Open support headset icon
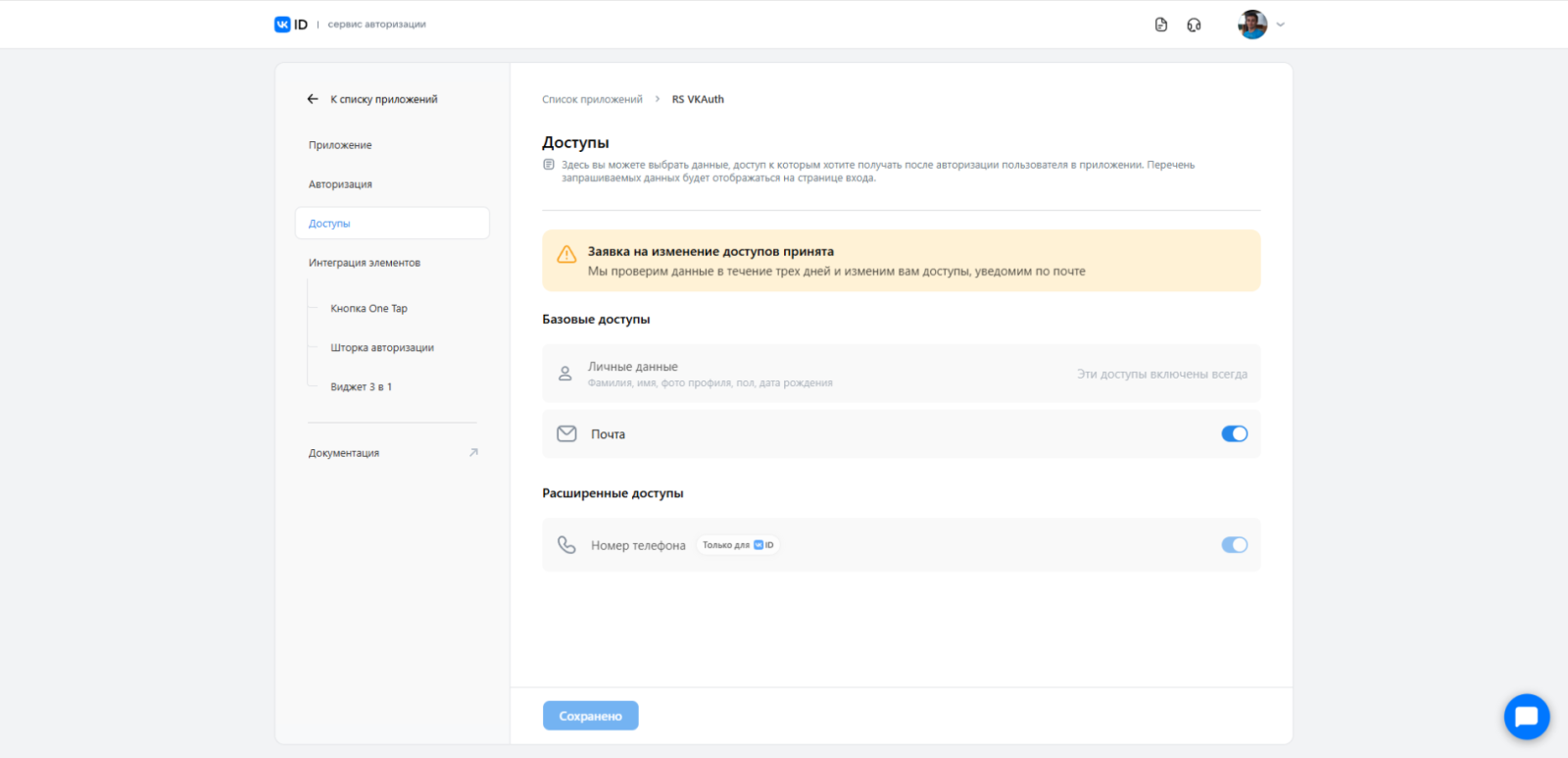 point(1194,25)
